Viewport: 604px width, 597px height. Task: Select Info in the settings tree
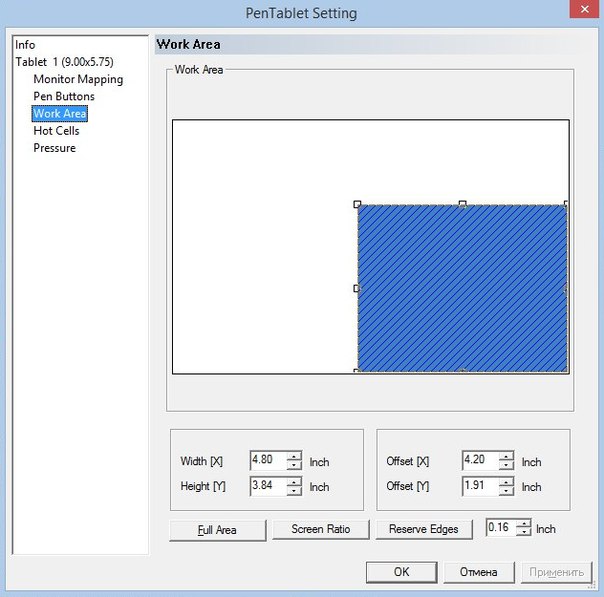(x=25, y=45)
